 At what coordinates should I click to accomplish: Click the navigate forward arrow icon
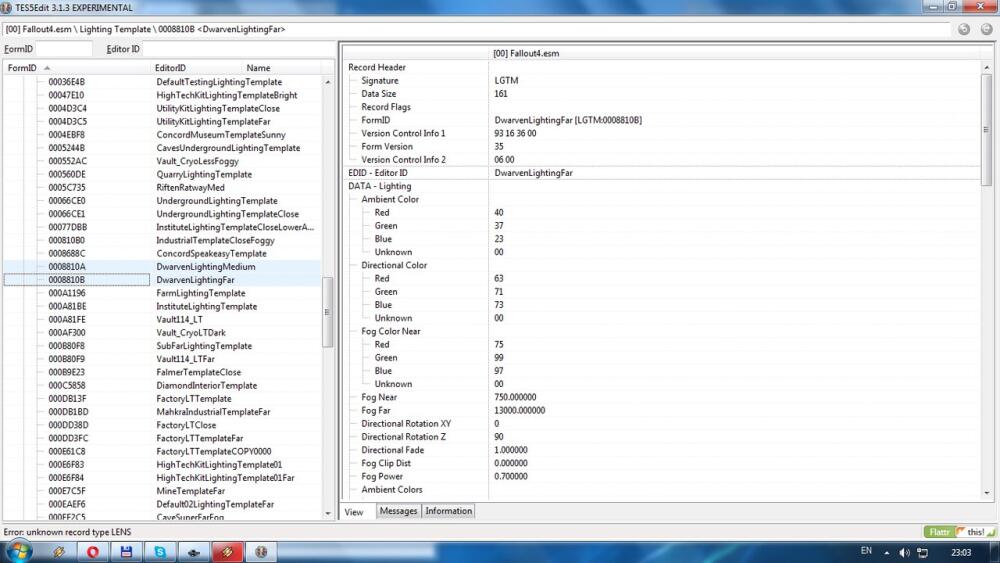[987, 29]
